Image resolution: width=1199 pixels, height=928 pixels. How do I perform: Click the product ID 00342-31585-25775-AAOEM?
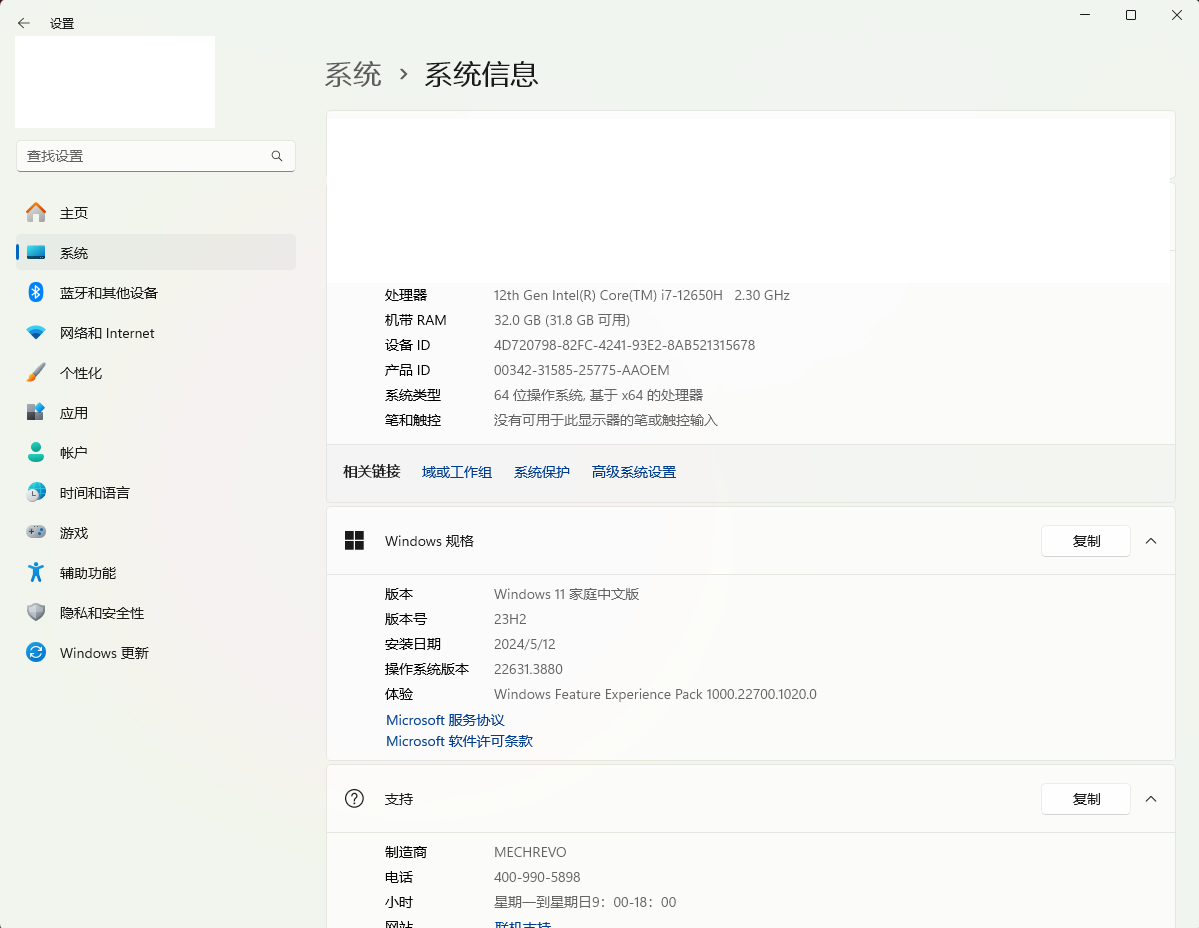(x=581, y=370)
